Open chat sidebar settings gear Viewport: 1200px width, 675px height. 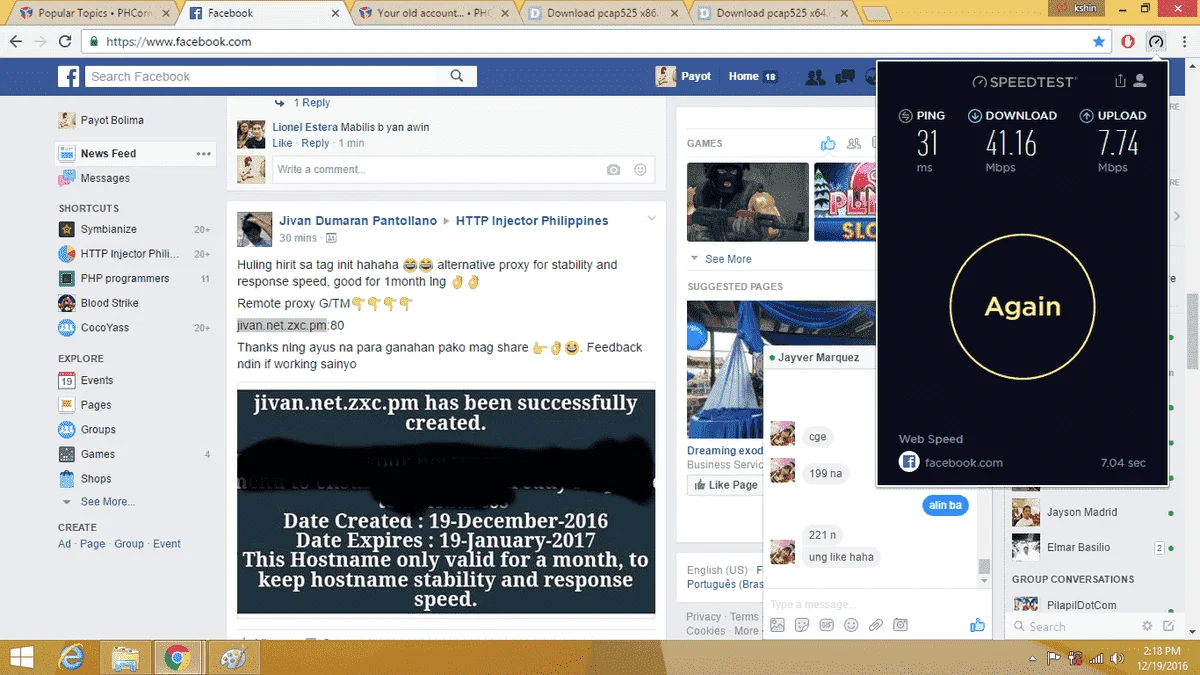click(1147, 626)
